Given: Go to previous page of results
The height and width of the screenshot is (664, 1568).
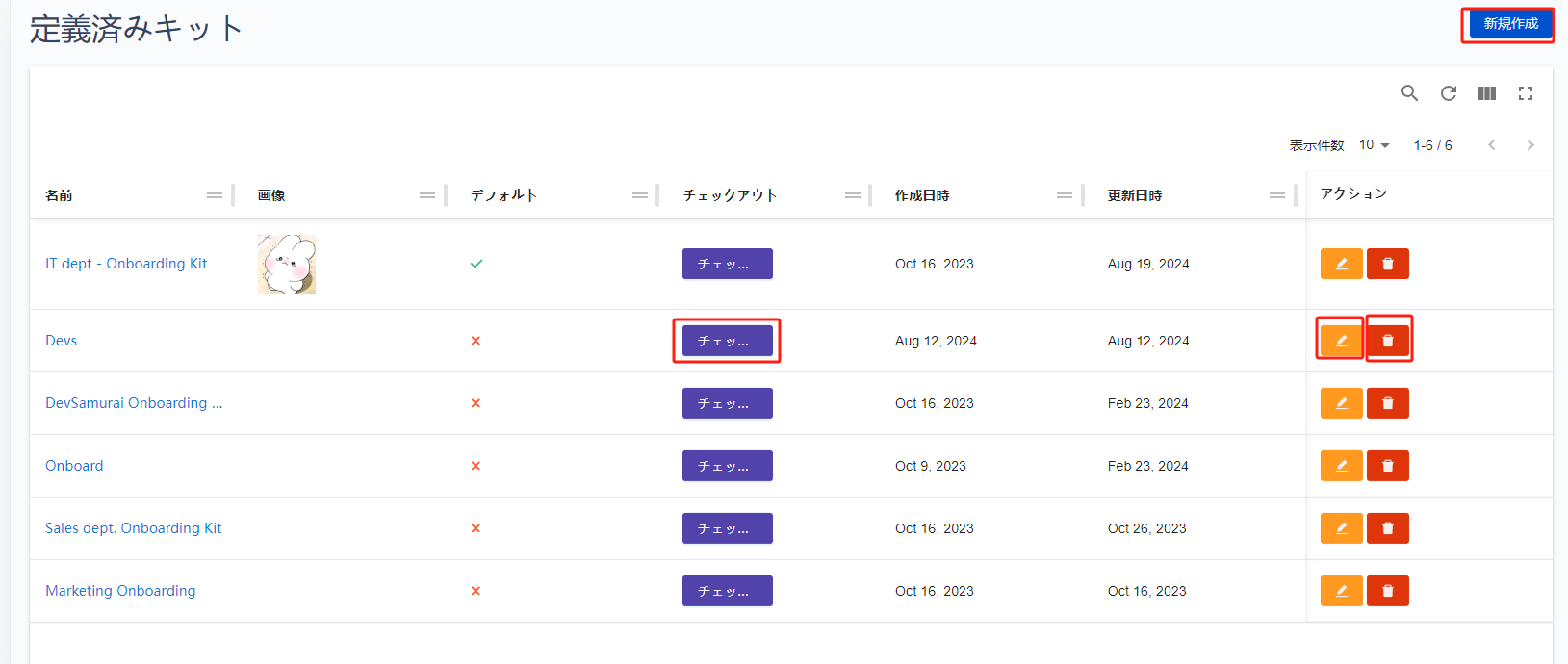Looking at the screenshot, I should [x=1492, y=145].
